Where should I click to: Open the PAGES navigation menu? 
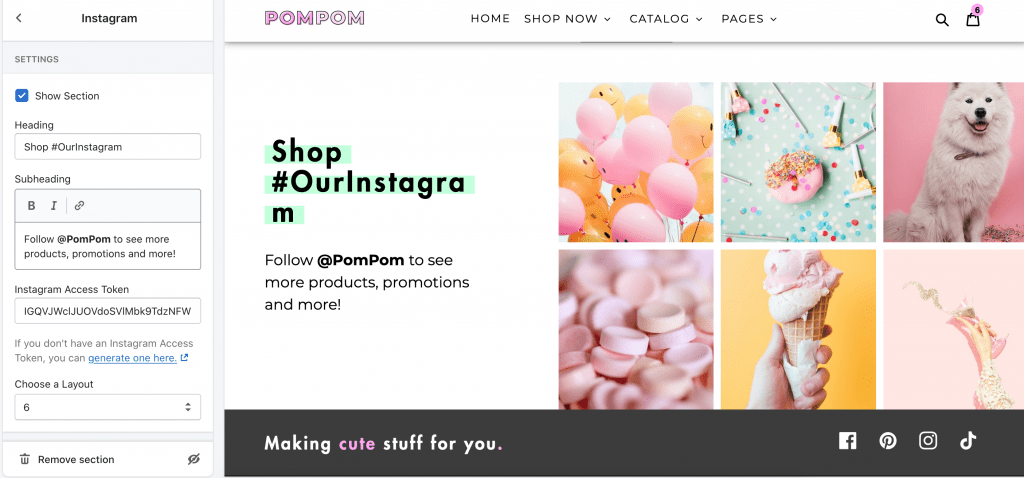click(x=749, y=19)
